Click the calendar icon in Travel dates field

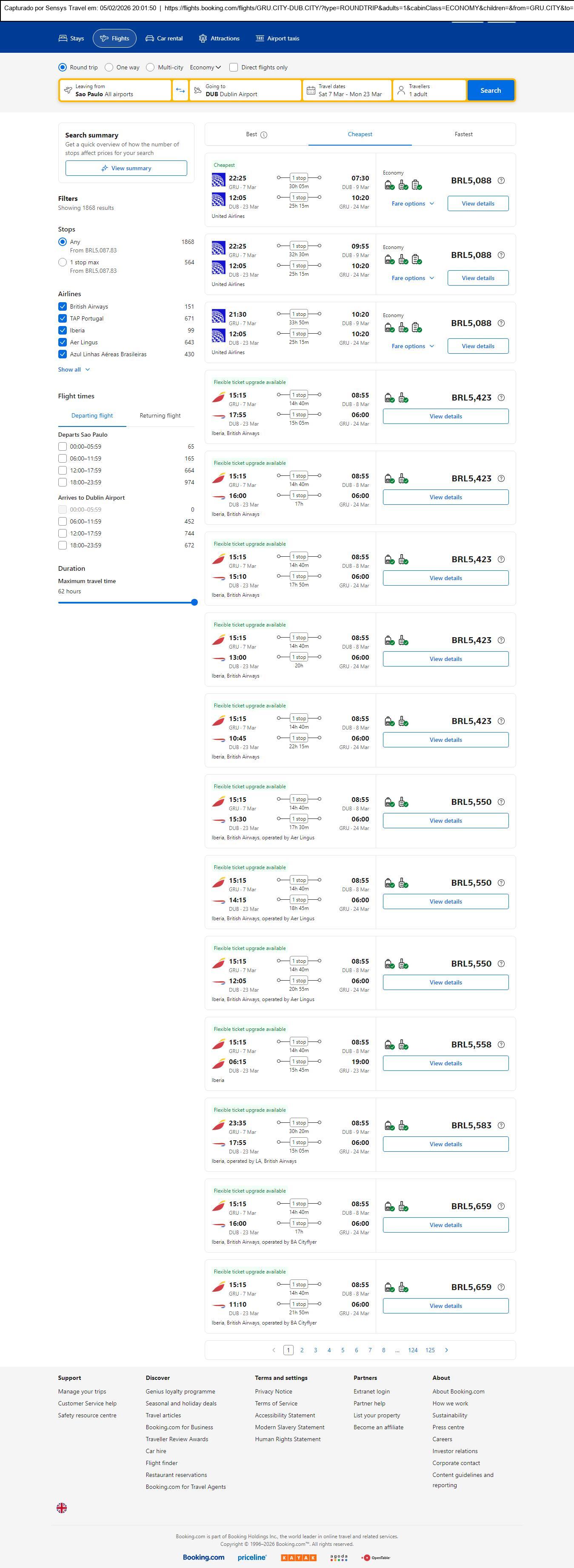(x=311, y=91)
